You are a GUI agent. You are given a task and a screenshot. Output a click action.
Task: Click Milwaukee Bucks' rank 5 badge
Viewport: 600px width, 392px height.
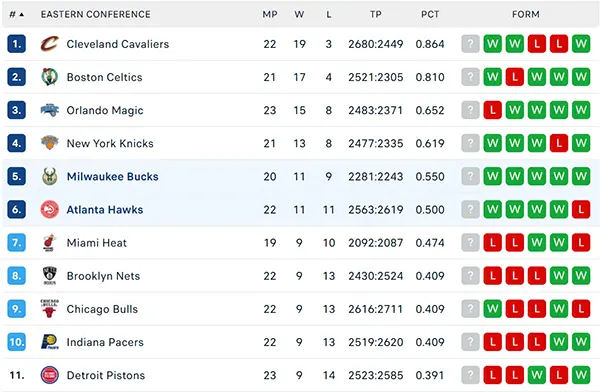pyautogui.click(x=16, y=176)
